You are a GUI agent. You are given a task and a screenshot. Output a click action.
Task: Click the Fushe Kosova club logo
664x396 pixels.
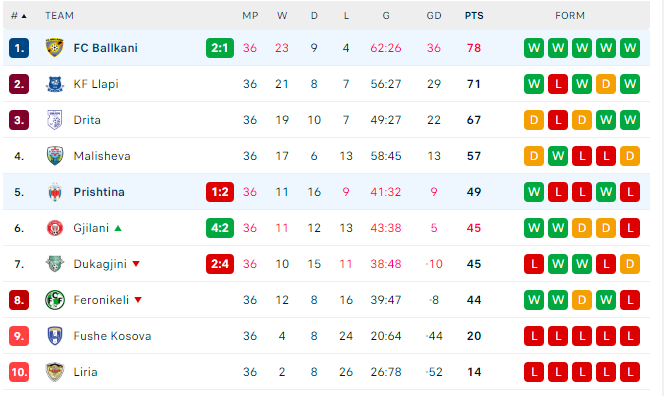pyautogui.click(x=55, y=336)
